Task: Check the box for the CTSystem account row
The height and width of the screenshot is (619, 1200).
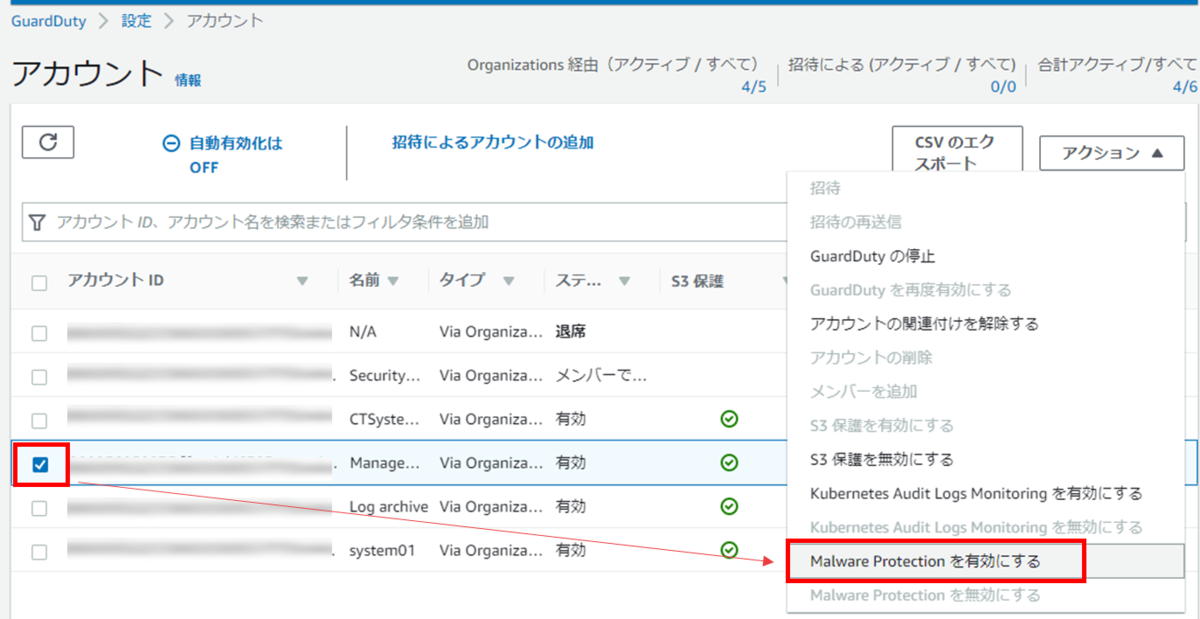Action: point(39,420)
